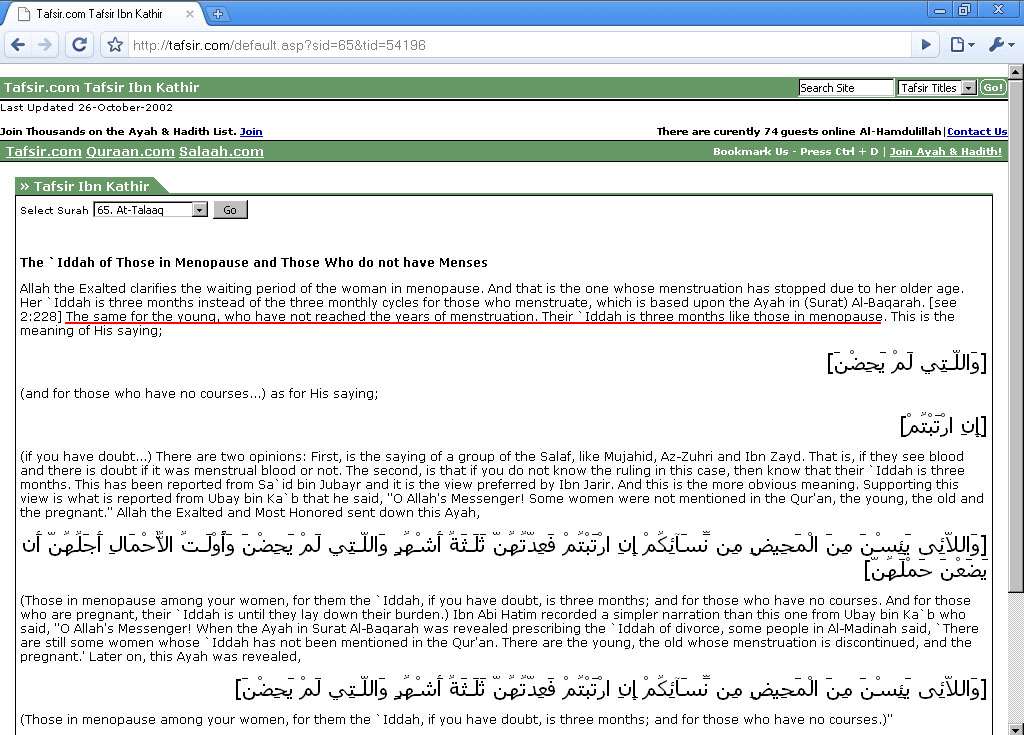The width and height of the screenshot is (1024, 735).
Task: Bookmark this page with the star icon
Action: (x=115, y=44)
